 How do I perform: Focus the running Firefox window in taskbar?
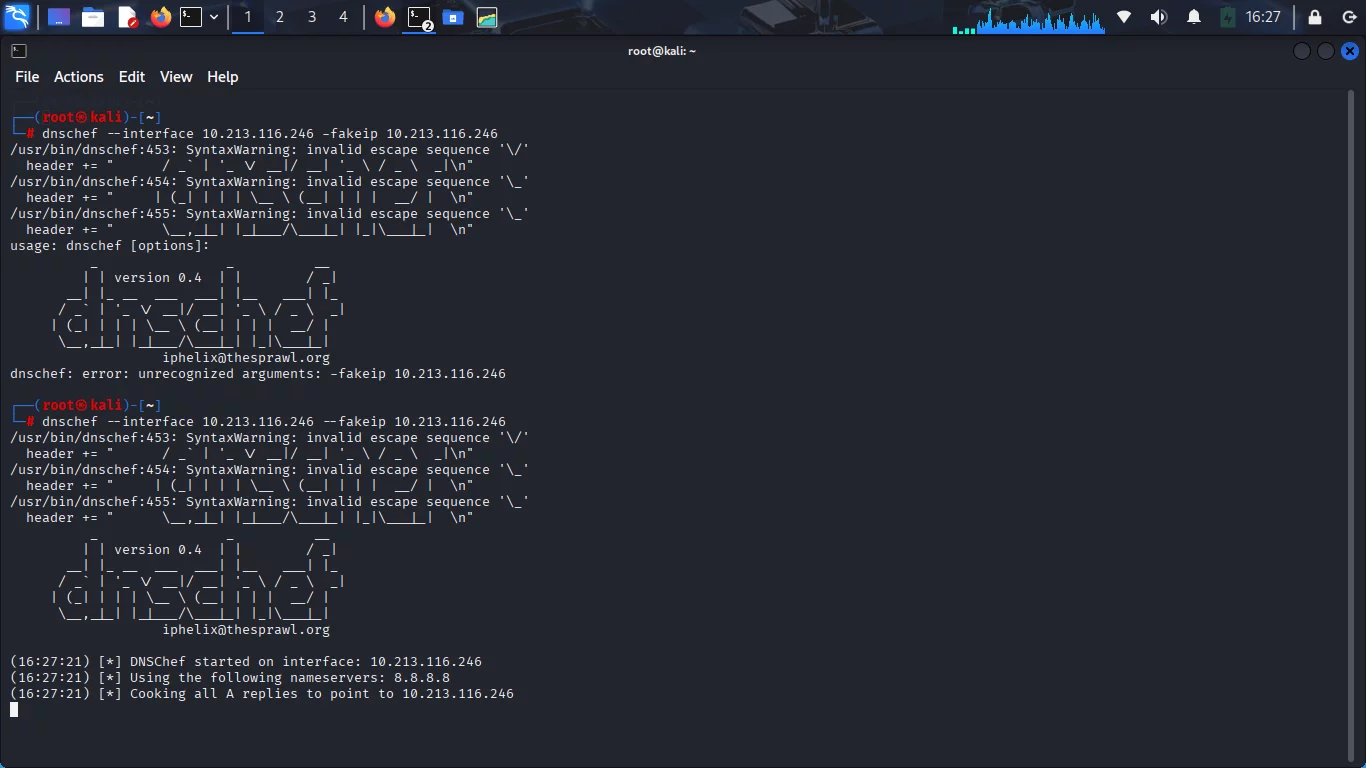[x=385, y=17]
